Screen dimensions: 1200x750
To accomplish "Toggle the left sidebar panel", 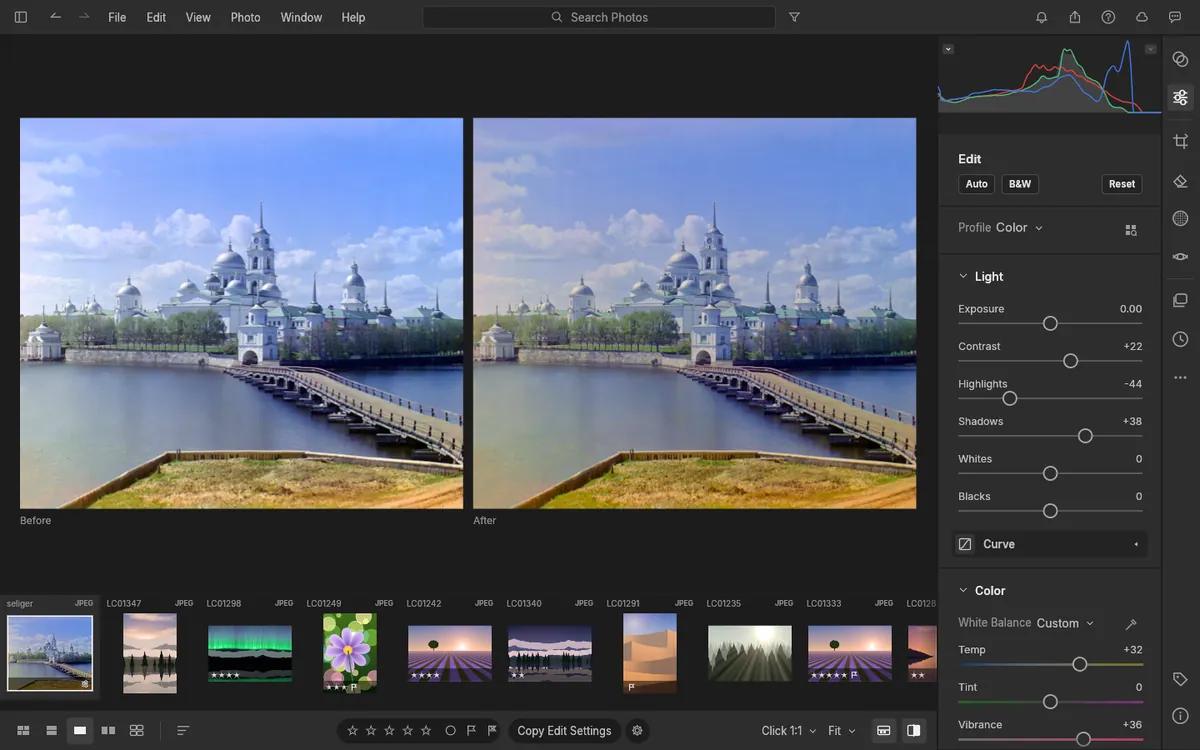I will (21, 17).
